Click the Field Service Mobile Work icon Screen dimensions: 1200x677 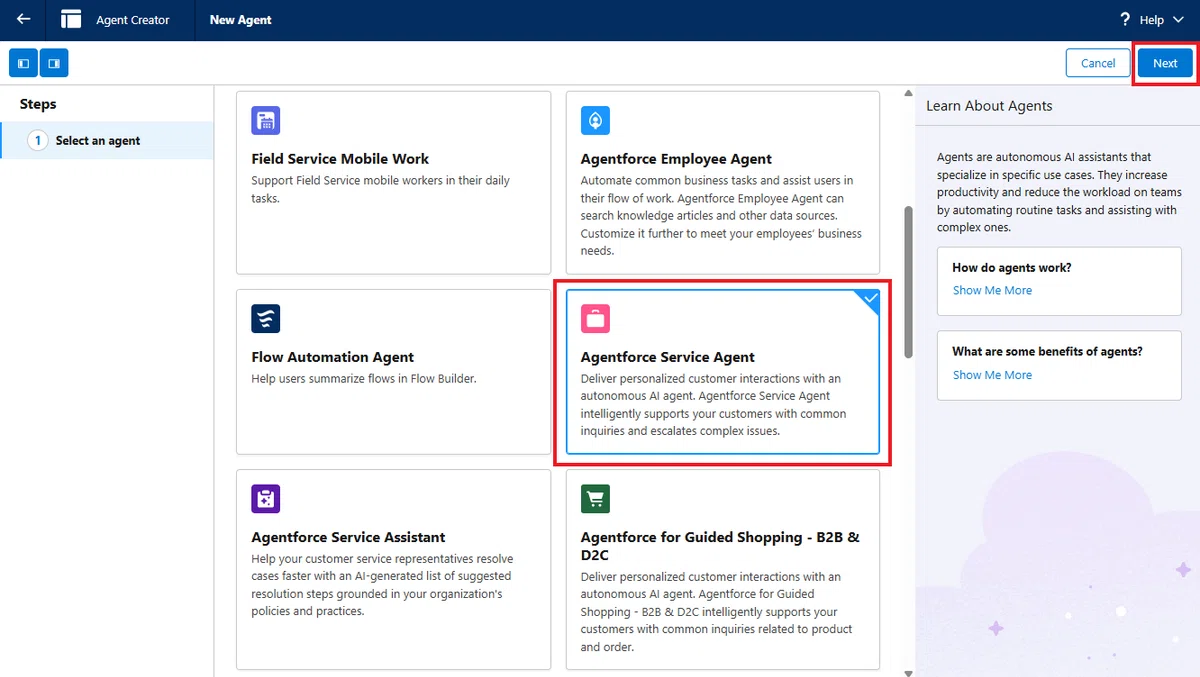(x=265, y=121)
